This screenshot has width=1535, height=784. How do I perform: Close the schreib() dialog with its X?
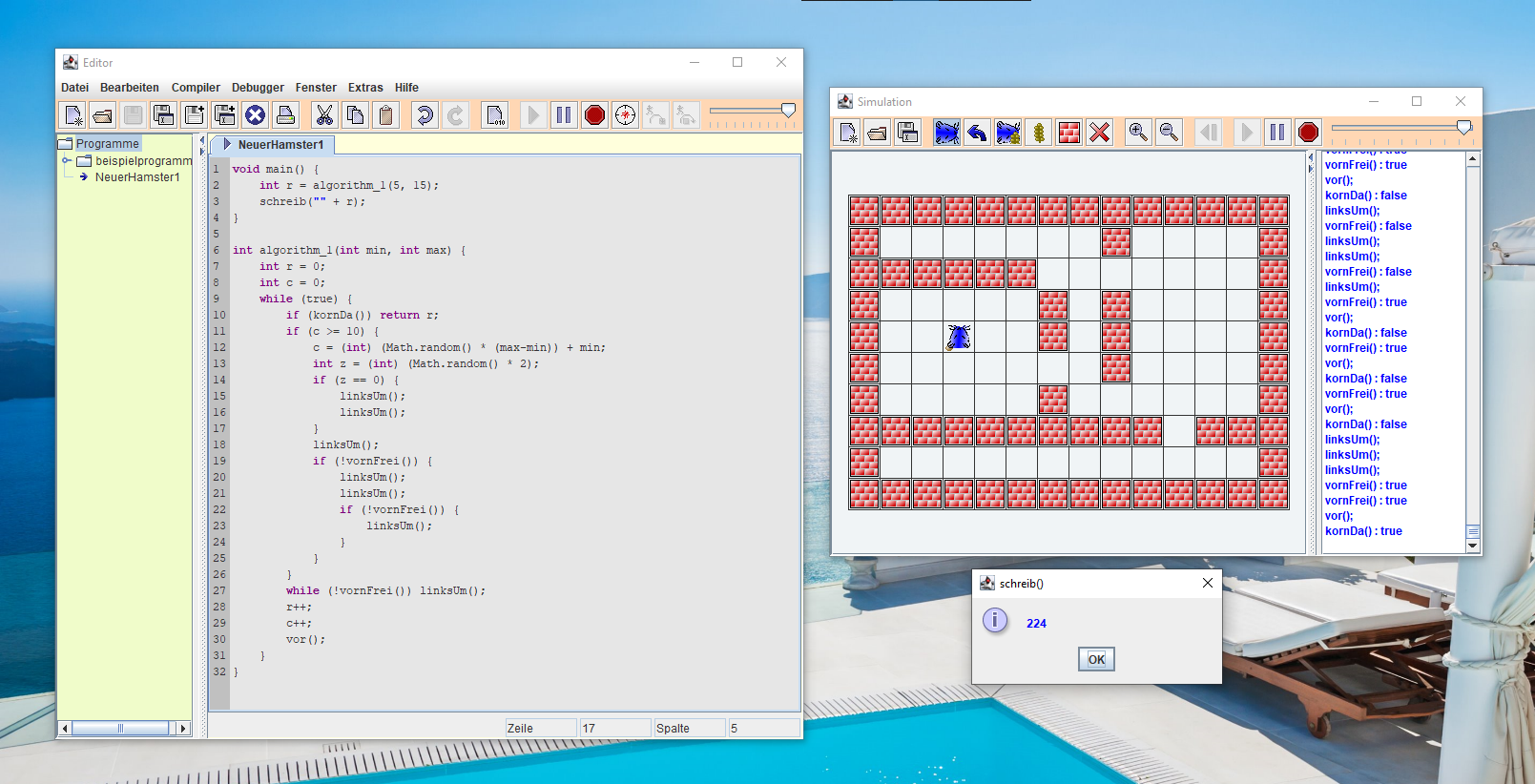pyautogui.click(x=1208, y=583)
